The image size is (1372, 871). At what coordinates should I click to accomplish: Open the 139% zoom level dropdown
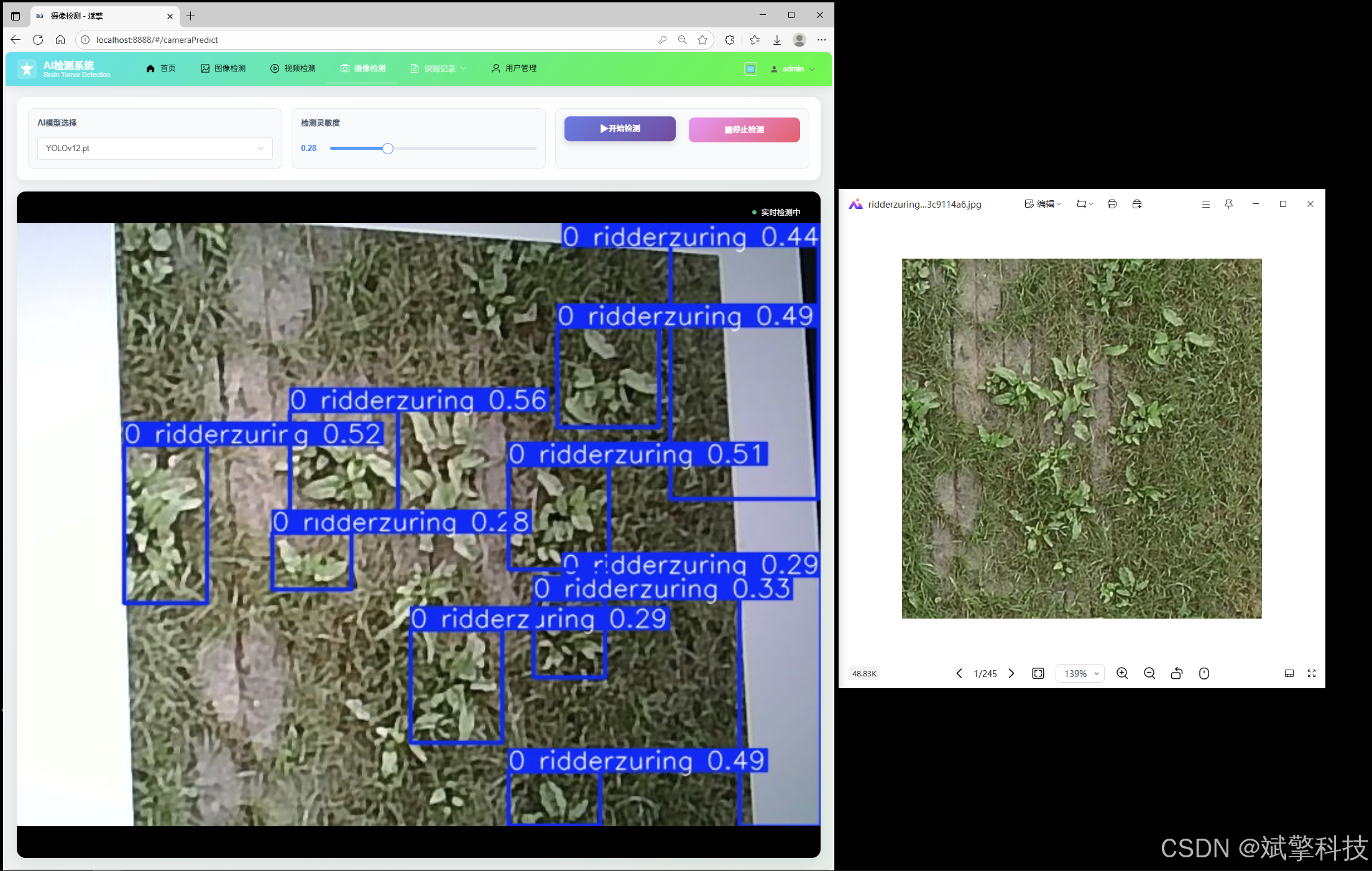[1080, 673]
